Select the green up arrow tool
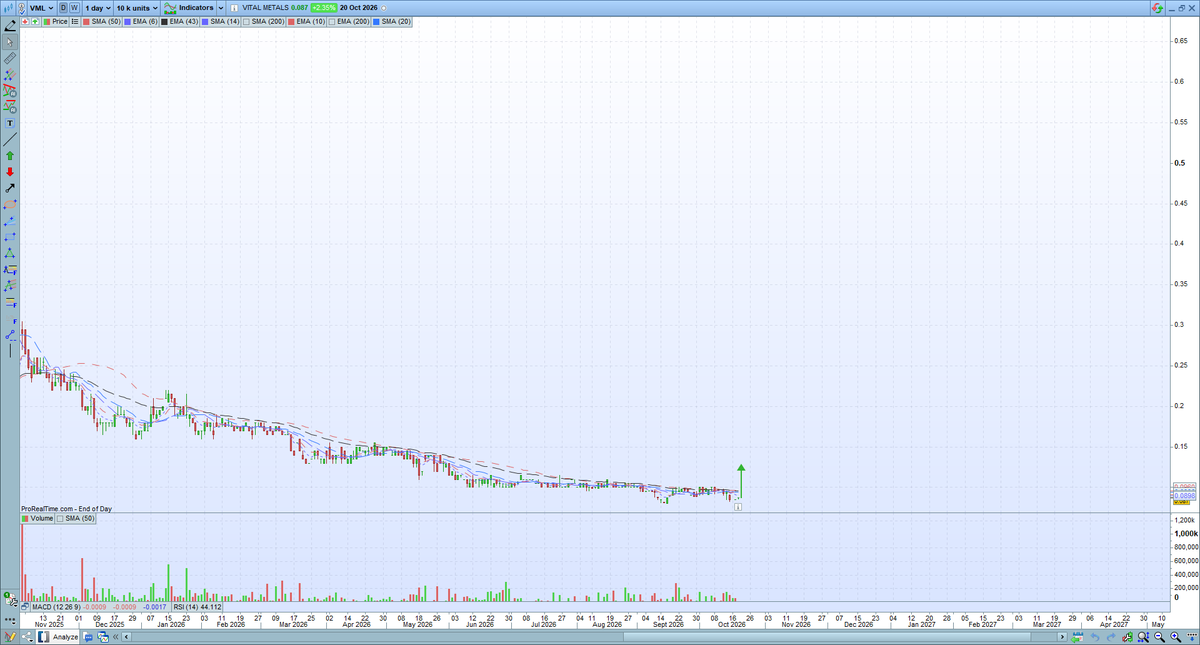The height and width of the screenshot is (645, 1200). 10,156
